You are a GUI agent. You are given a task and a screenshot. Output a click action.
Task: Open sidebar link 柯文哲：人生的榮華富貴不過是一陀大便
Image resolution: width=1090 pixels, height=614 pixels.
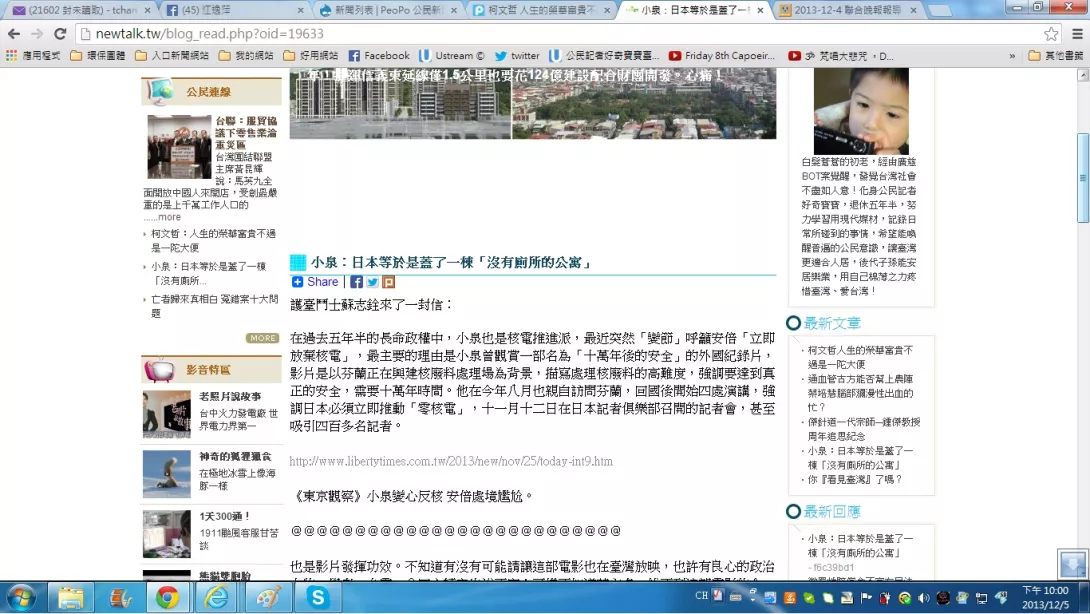tap(213, 241)
